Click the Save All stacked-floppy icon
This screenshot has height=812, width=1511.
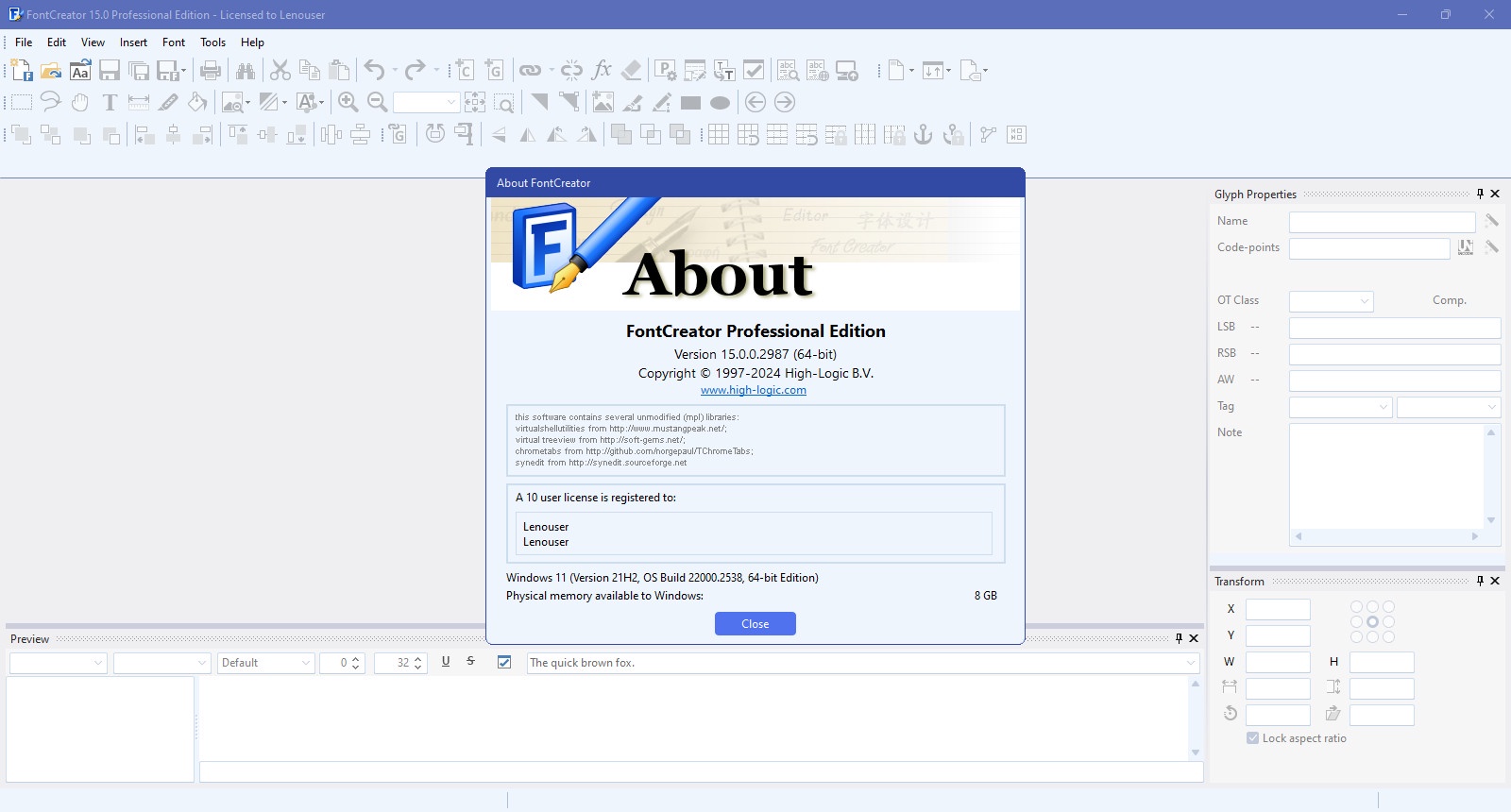[139, 70]
